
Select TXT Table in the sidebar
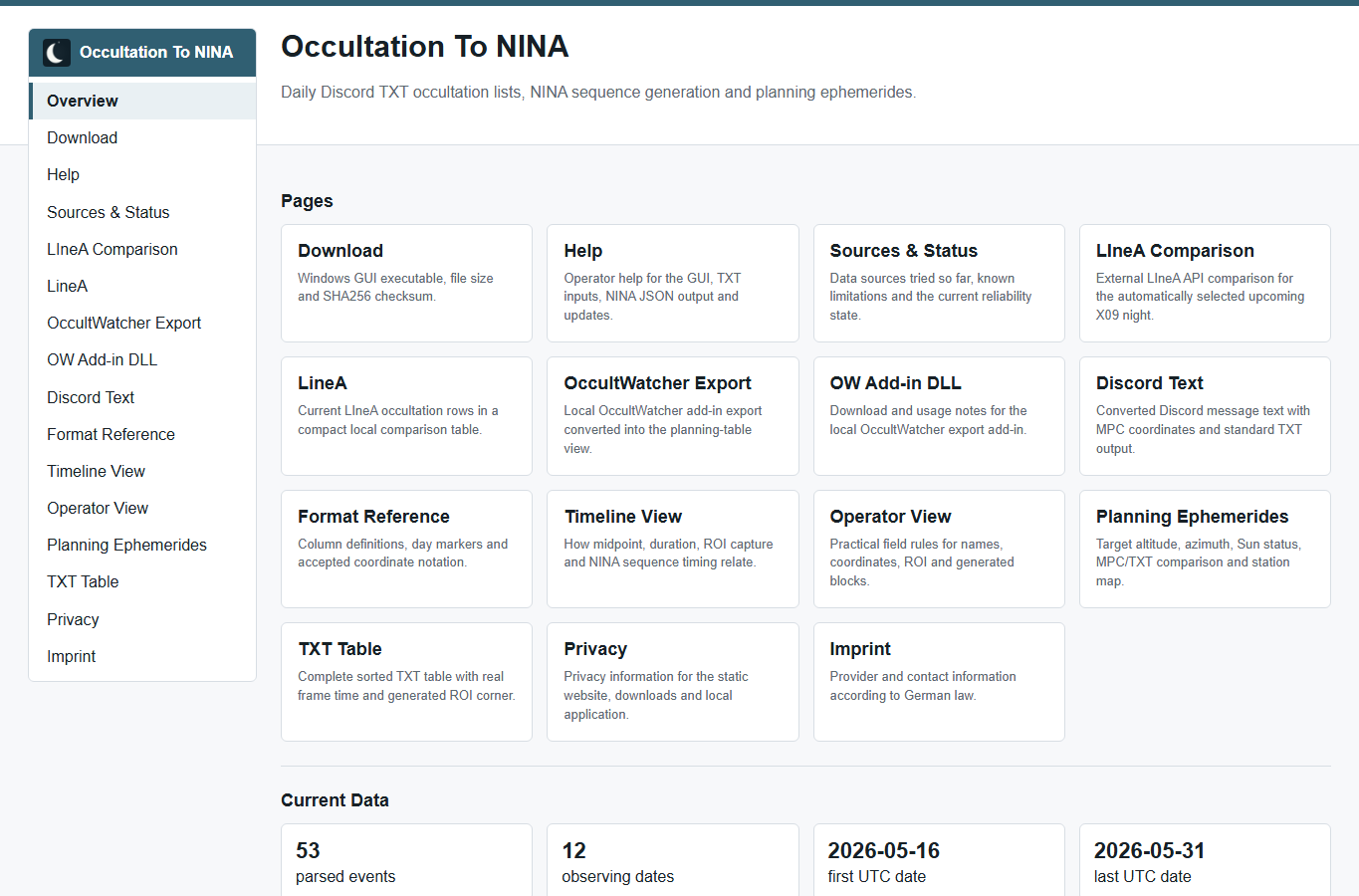click(142, 581)
